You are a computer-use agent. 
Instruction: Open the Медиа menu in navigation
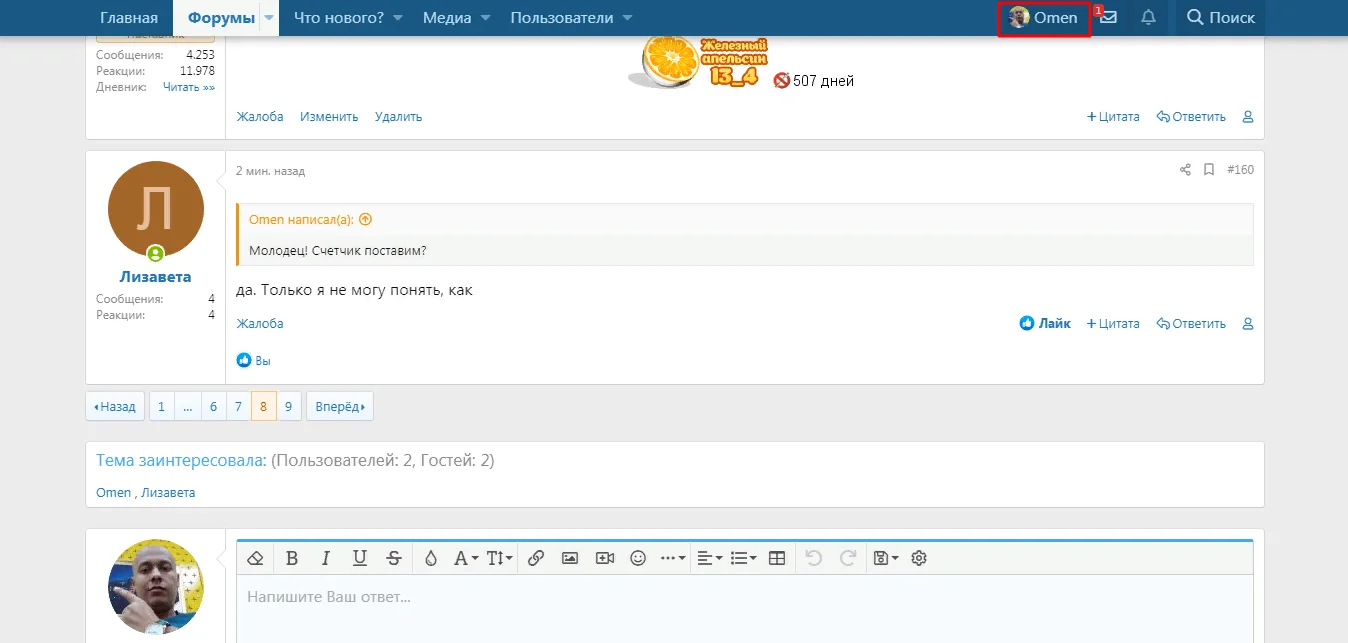(456, 18)
